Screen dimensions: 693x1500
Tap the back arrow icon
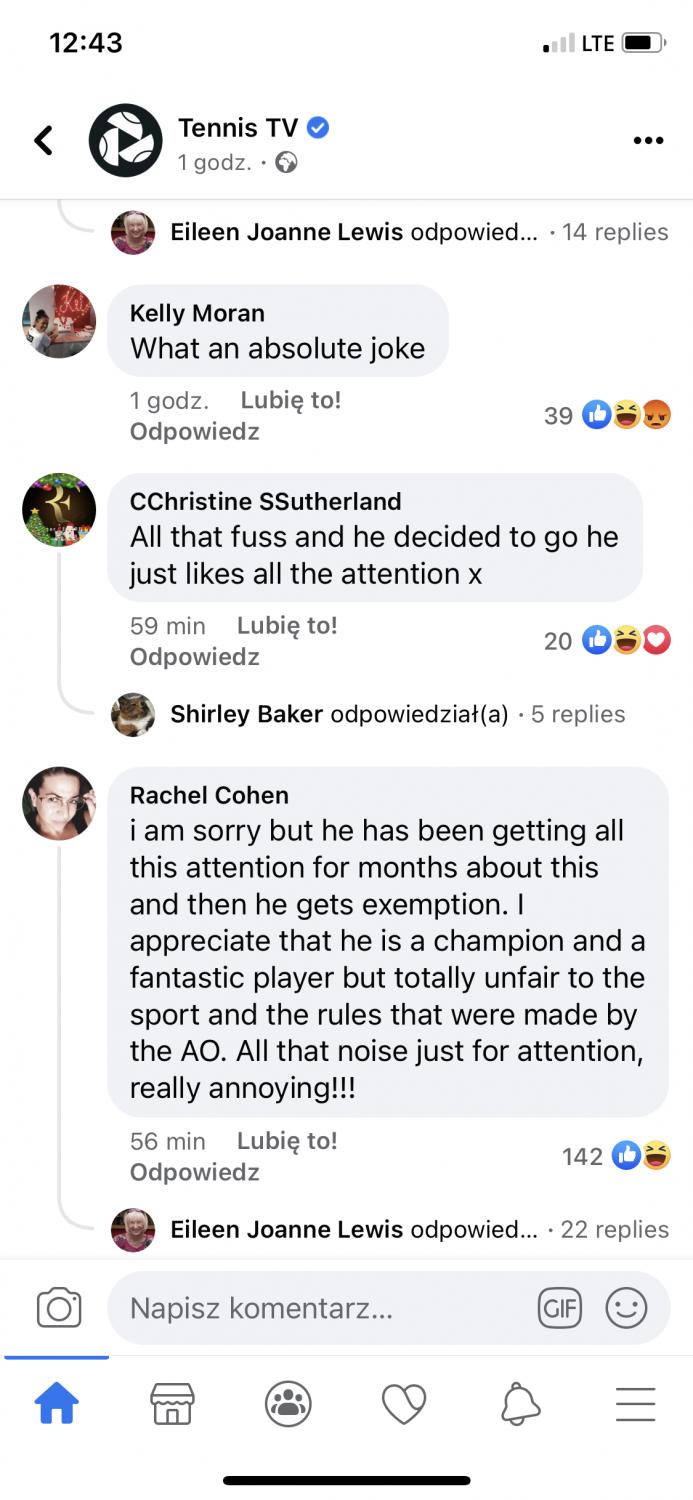point(44,141)
